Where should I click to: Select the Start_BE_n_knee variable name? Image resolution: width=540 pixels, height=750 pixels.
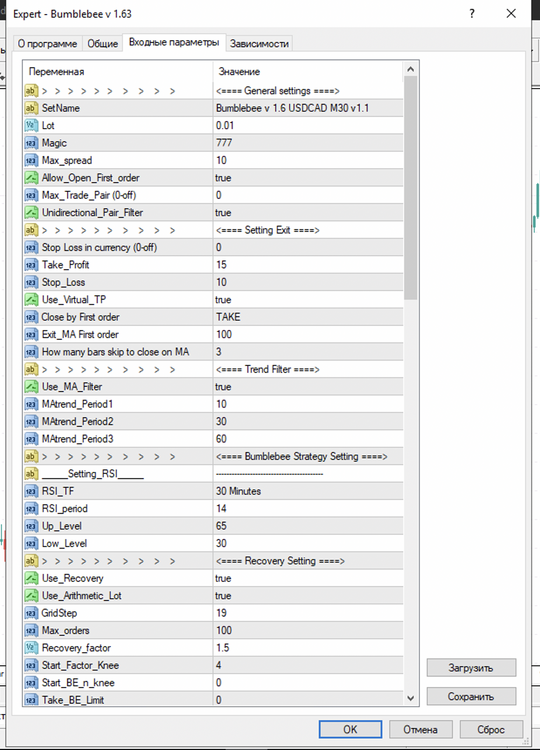coord(78,683)
